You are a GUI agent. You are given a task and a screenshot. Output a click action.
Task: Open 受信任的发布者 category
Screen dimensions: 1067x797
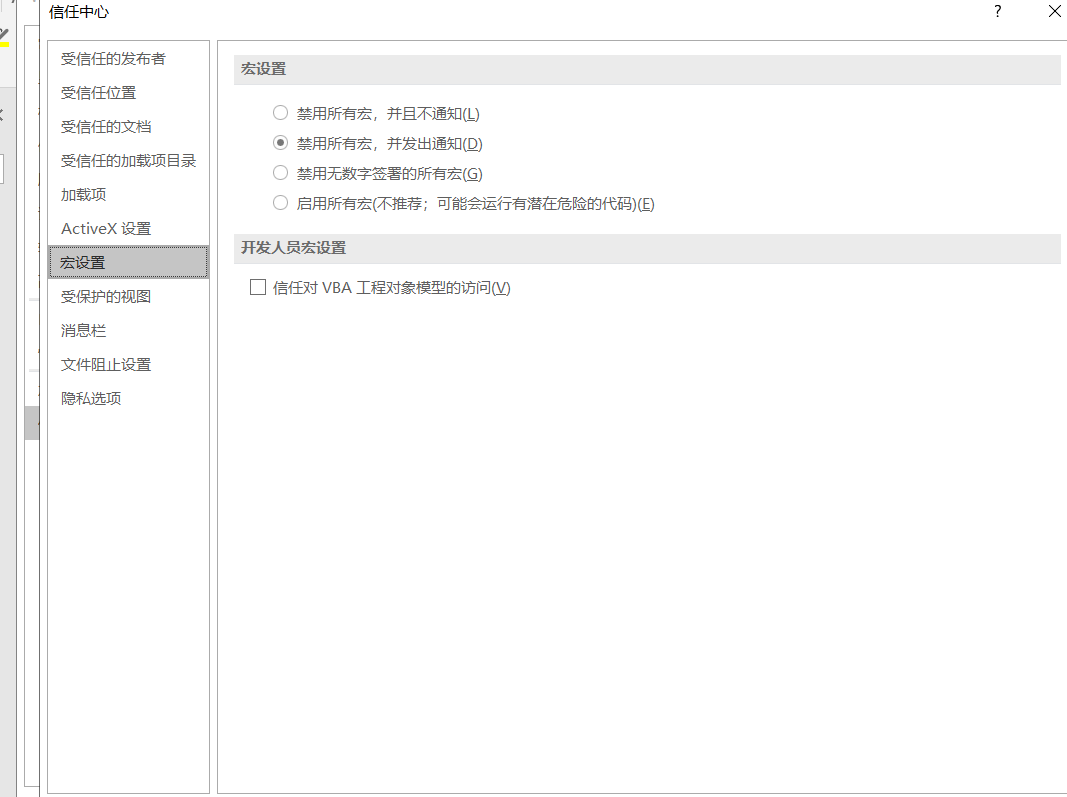[113, 59]
